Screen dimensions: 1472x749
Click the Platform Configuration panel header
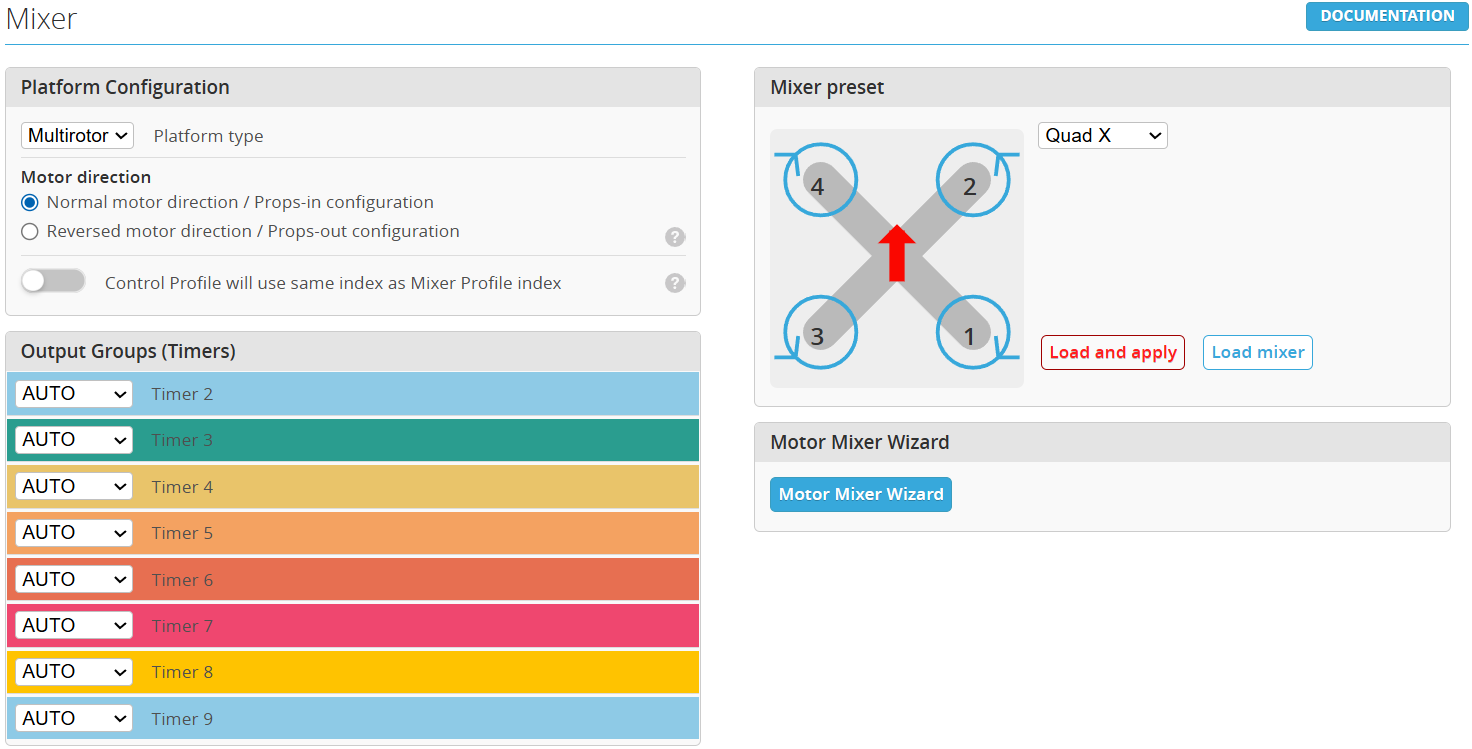[x=353, y=87]
